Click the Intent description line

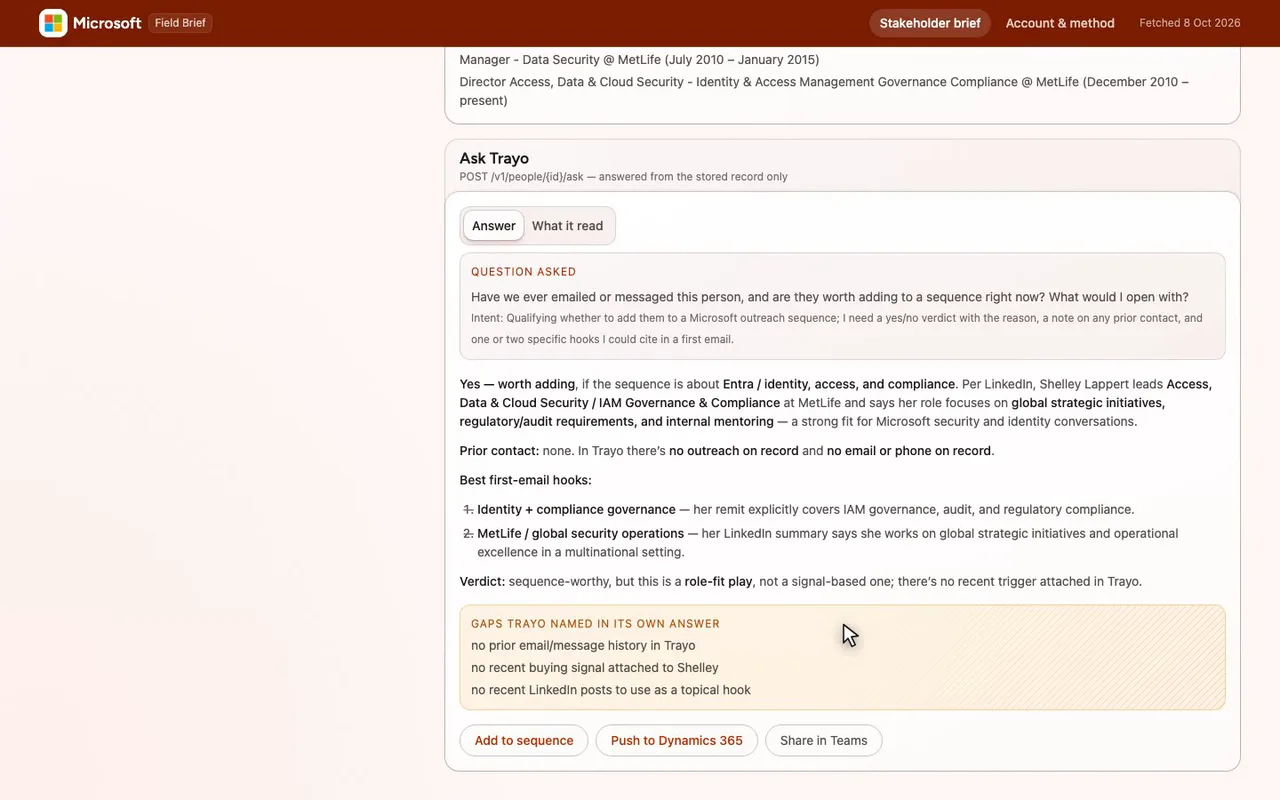click(x=837, y=329)
